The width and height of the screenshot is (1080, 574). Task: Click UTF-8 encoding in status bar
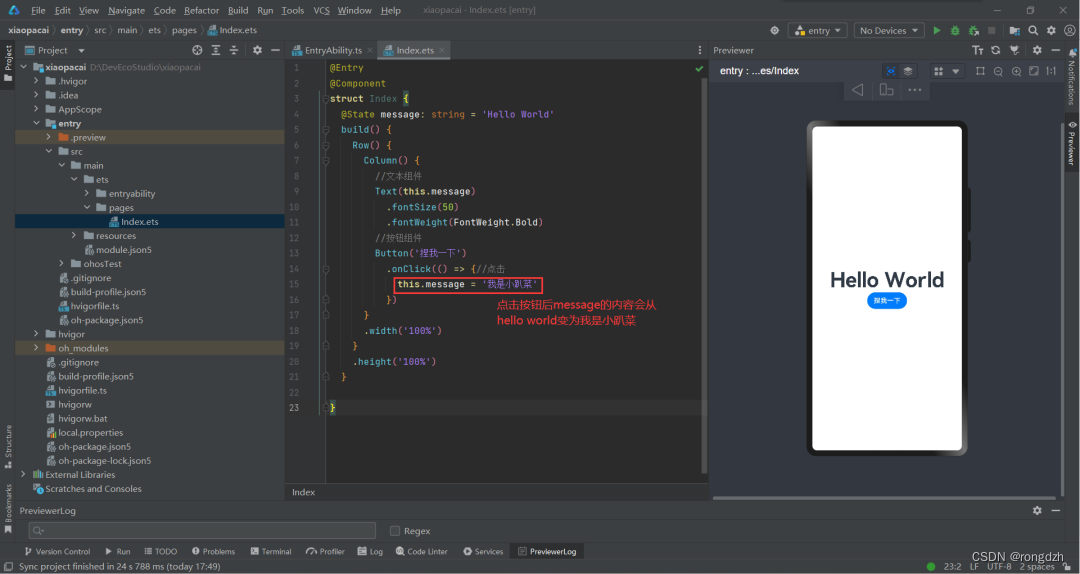[999, 566]
